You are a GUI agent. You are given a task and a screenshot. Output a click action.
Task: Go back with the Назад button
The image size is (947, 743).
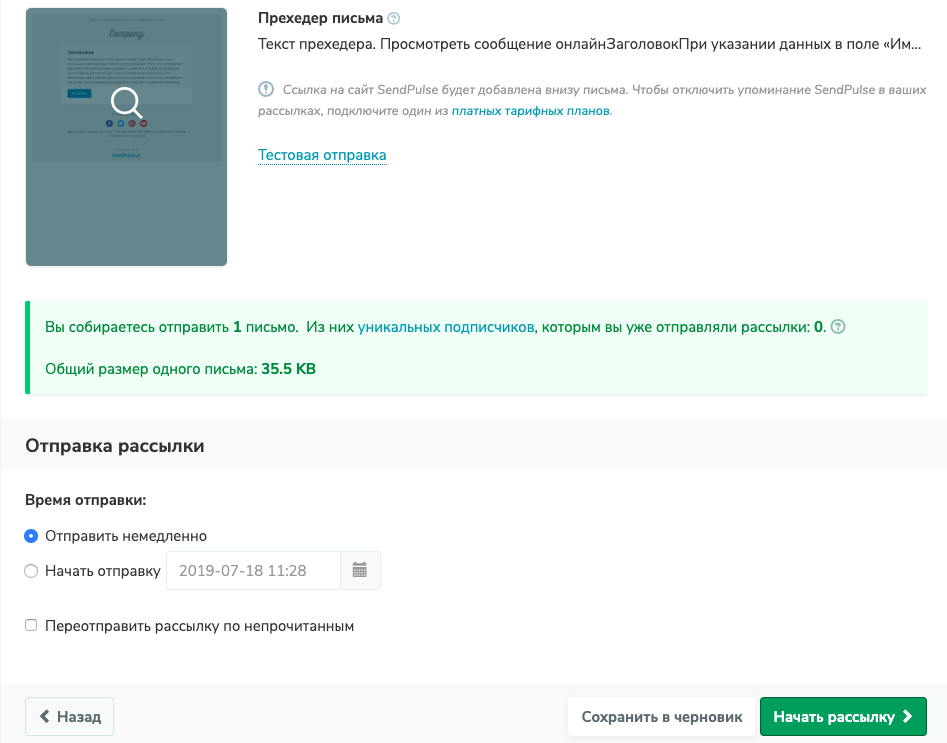point(69,717)
